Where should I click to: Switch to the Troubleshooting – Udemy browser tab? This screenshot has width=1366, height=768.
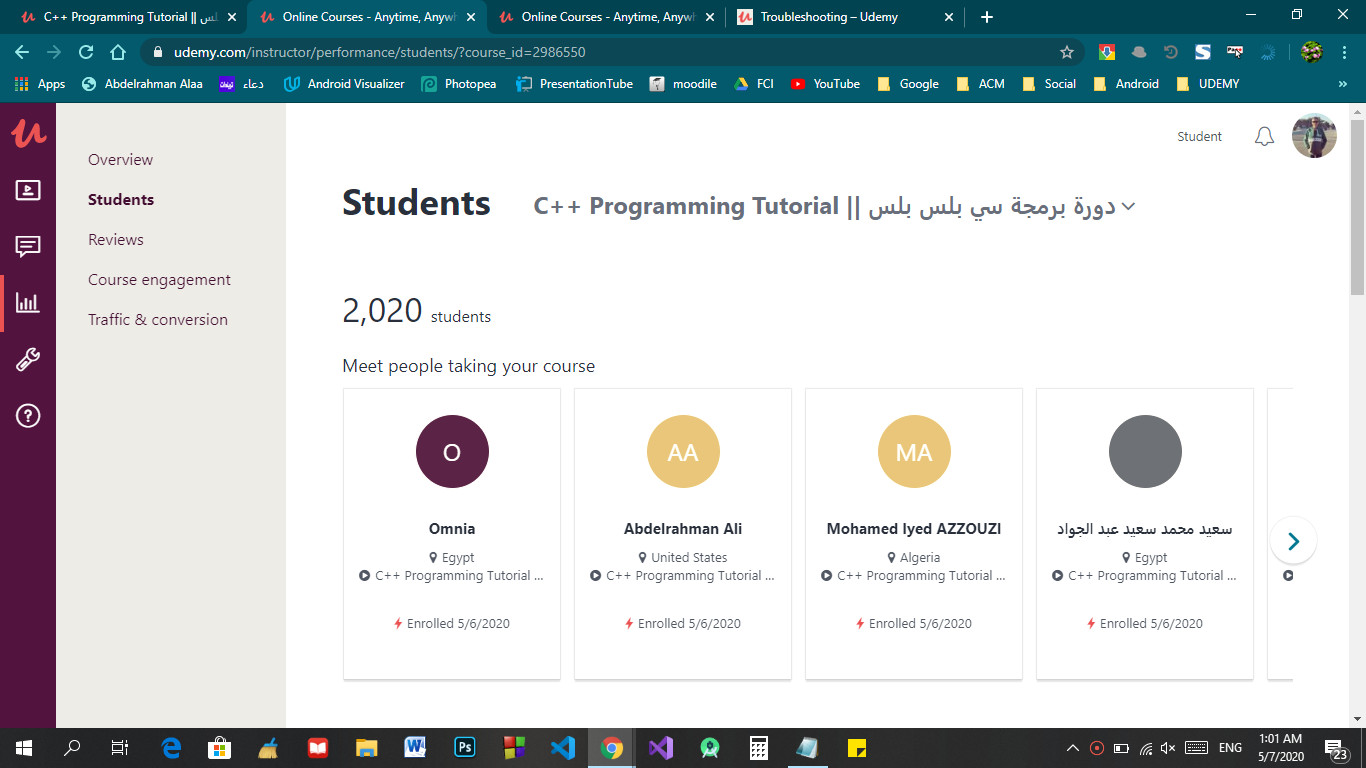(x=838, y=17)
